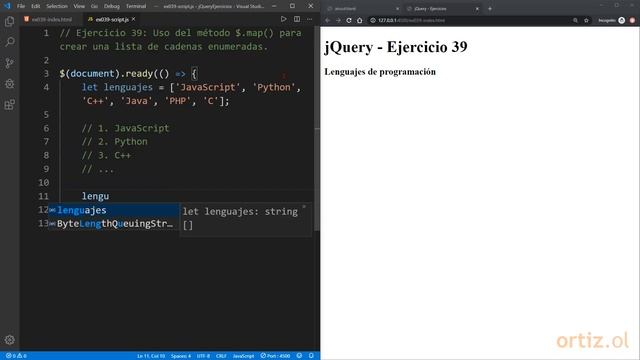Image resolution: width=640 pixels, height=360 pixels.
Task: Click the feedback smiley in status bar
Action: coord(299,356)
